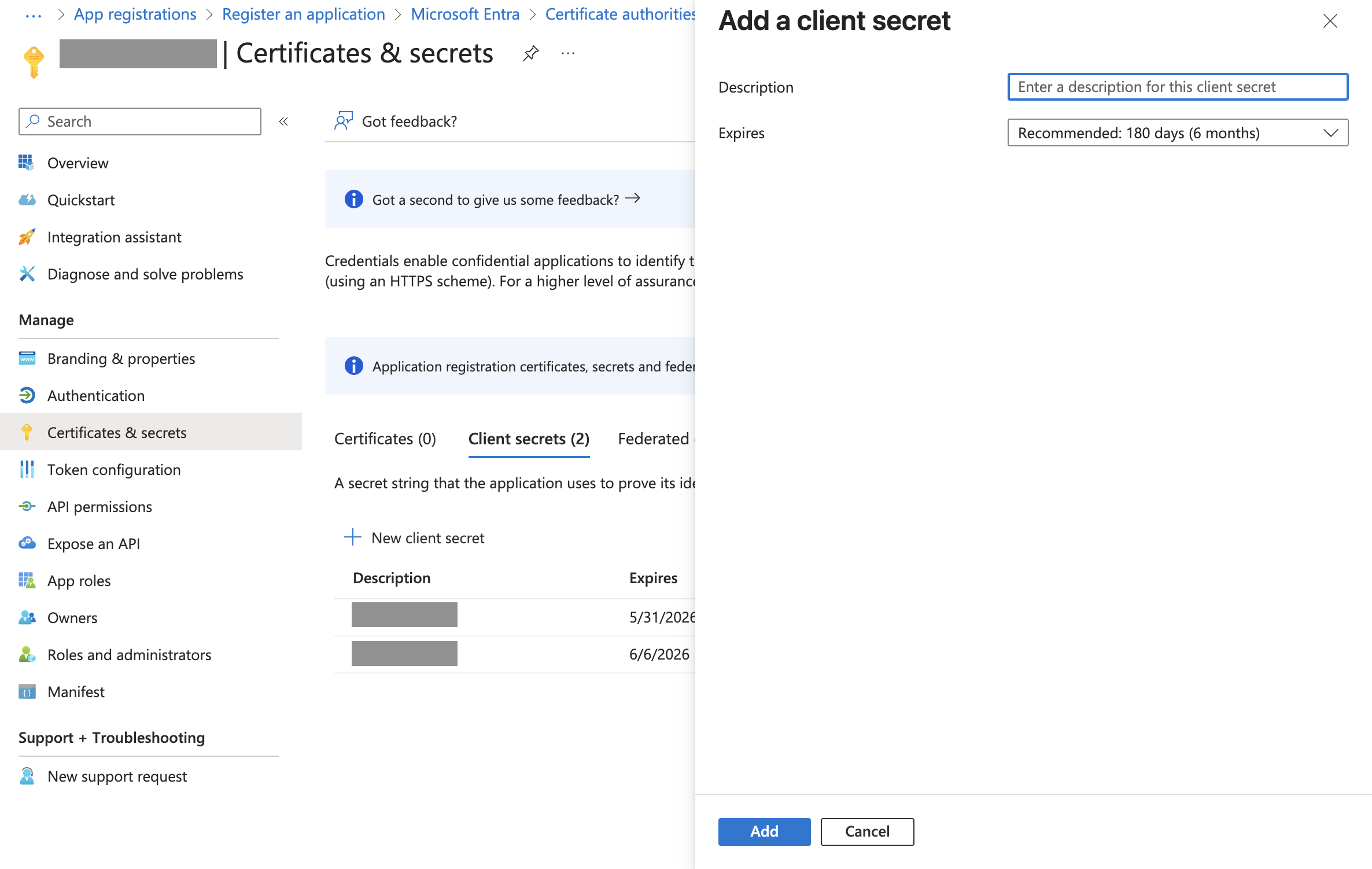This screenshot has width=1372, height=869.
Task: Select API permissions
Action: point(99,506)
